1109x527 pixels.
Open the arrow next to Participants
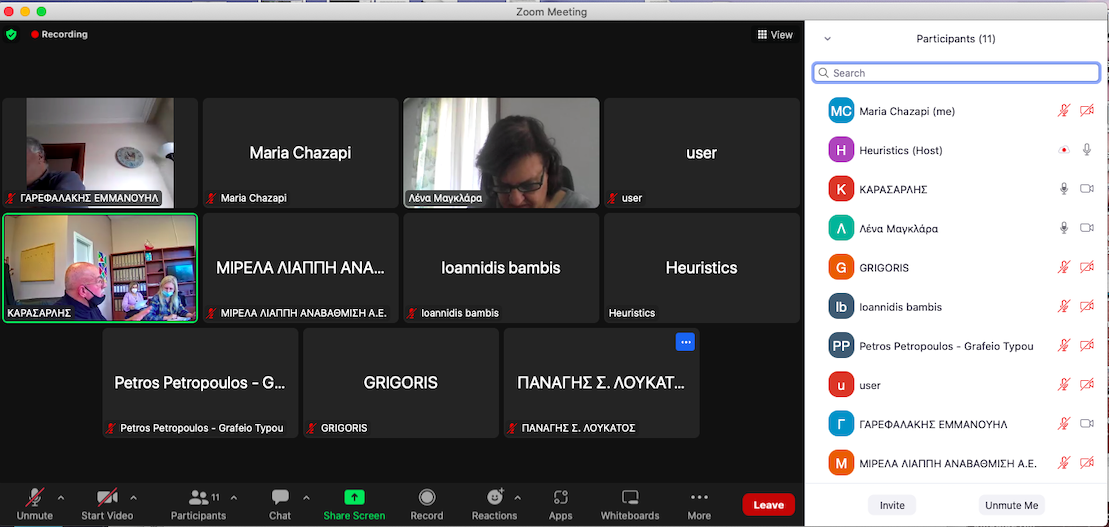234,497
